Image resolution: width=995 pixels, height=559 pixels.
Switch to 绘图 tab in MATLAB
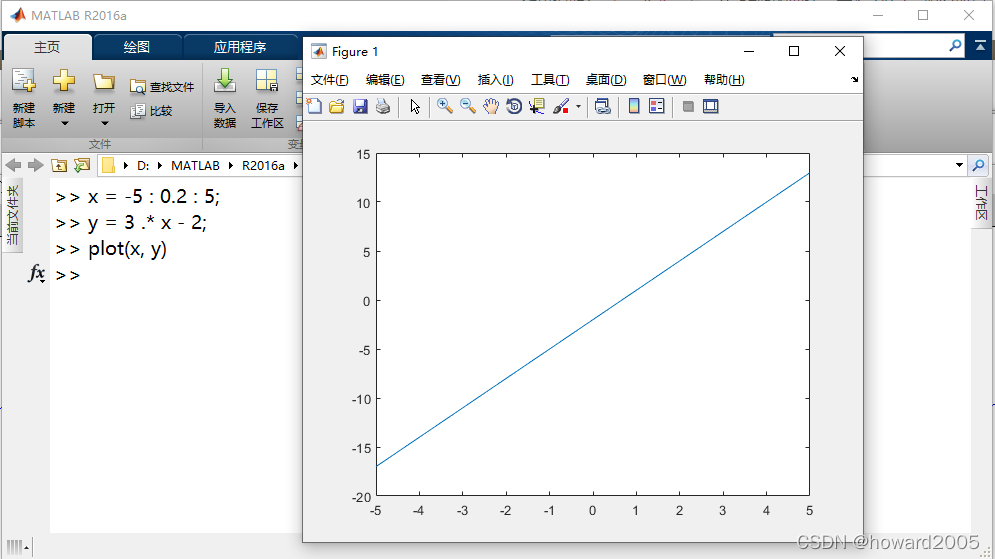point(136,47)
